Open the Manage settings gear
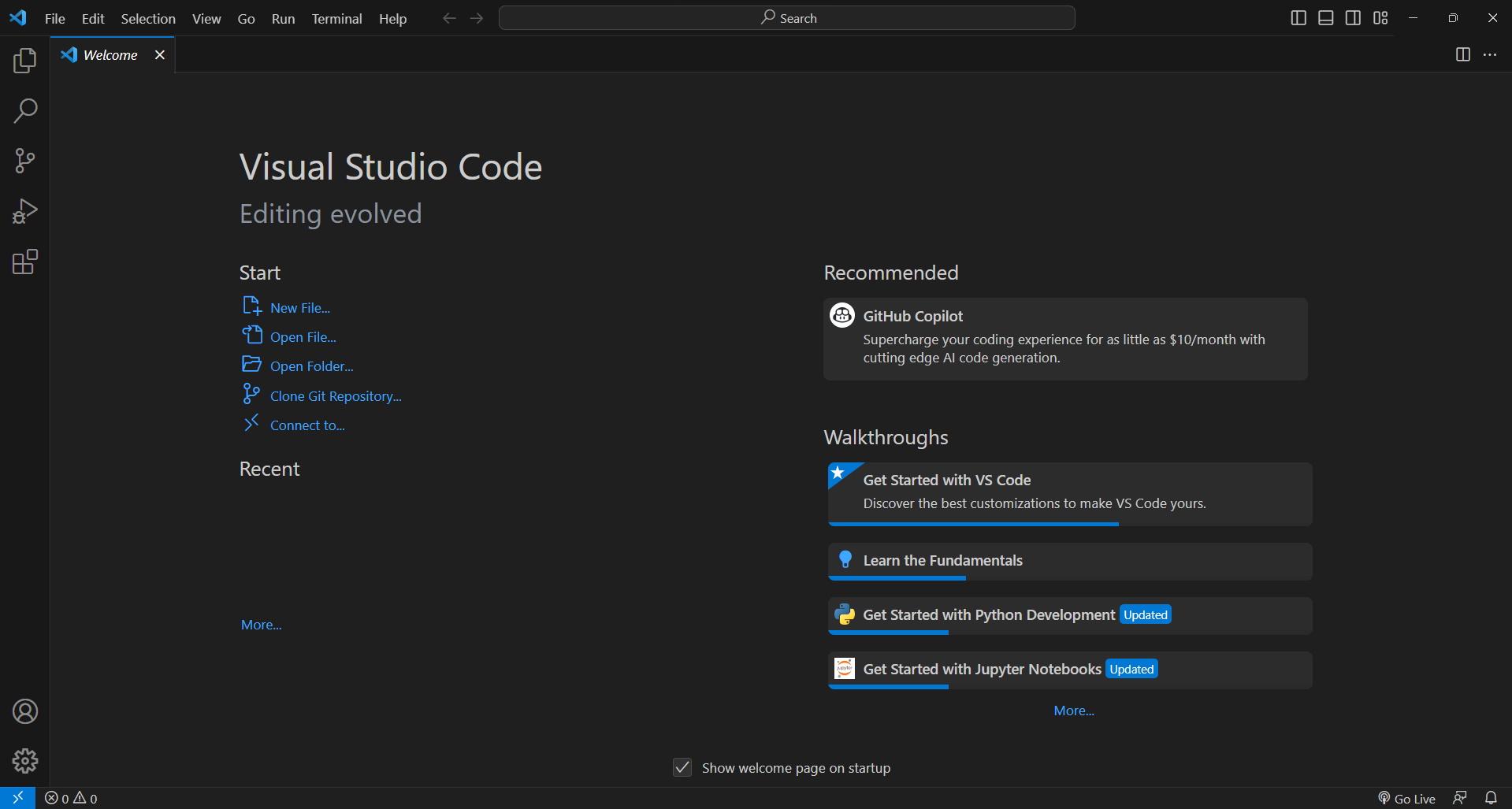 [x=24, y=761]
